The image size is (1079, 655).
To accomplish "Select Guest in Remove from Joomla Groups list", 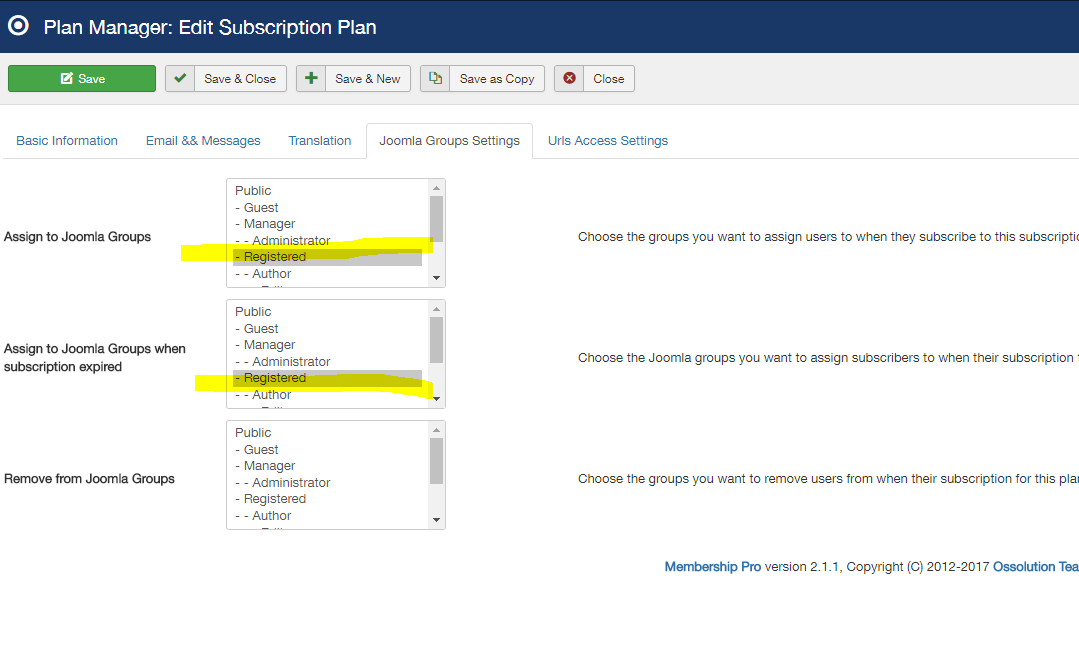I will point(328,449).
